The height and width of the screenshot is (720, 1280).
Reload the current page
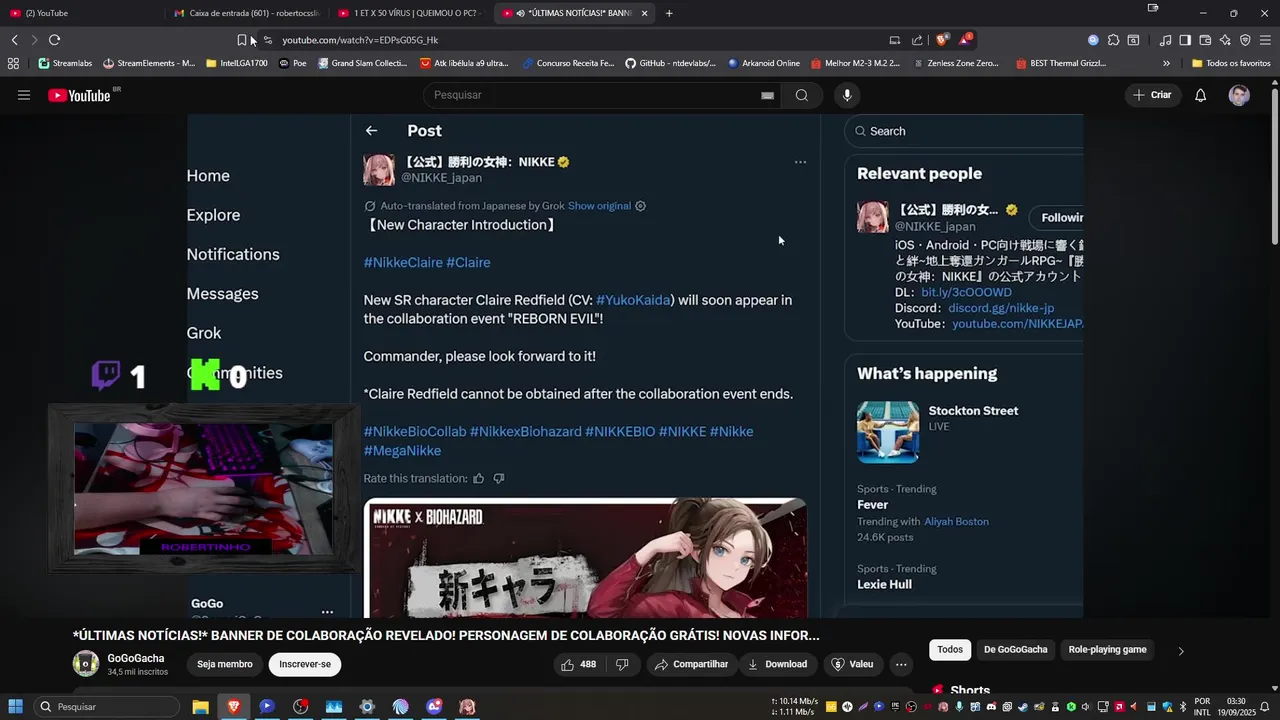pos(54,40)
